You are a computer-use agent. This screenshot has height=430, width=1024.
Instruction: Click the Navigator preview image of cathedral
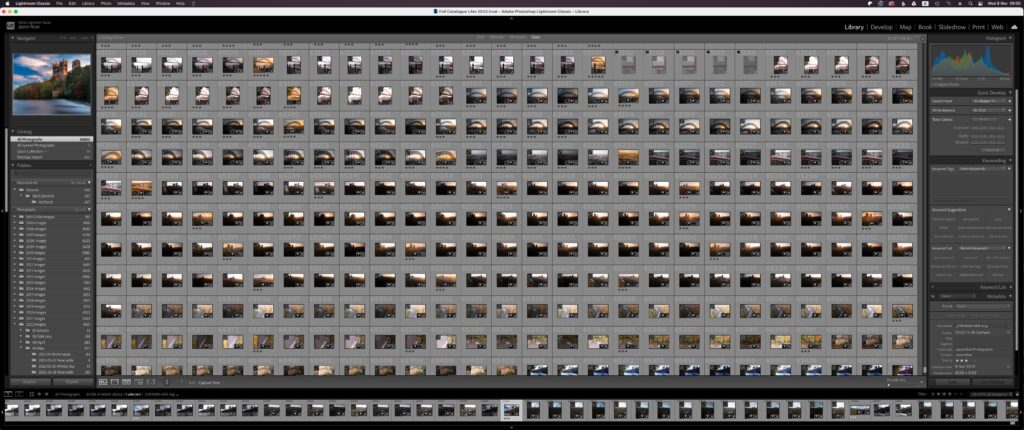52,84
